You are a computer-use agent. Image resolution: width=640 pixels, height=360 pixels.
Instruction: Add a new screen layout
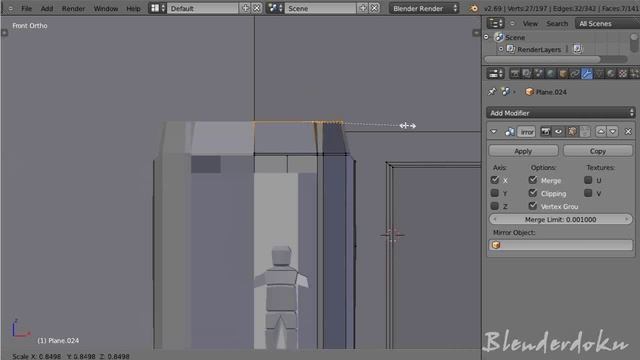pyautogui.click(x=245, y=8)
